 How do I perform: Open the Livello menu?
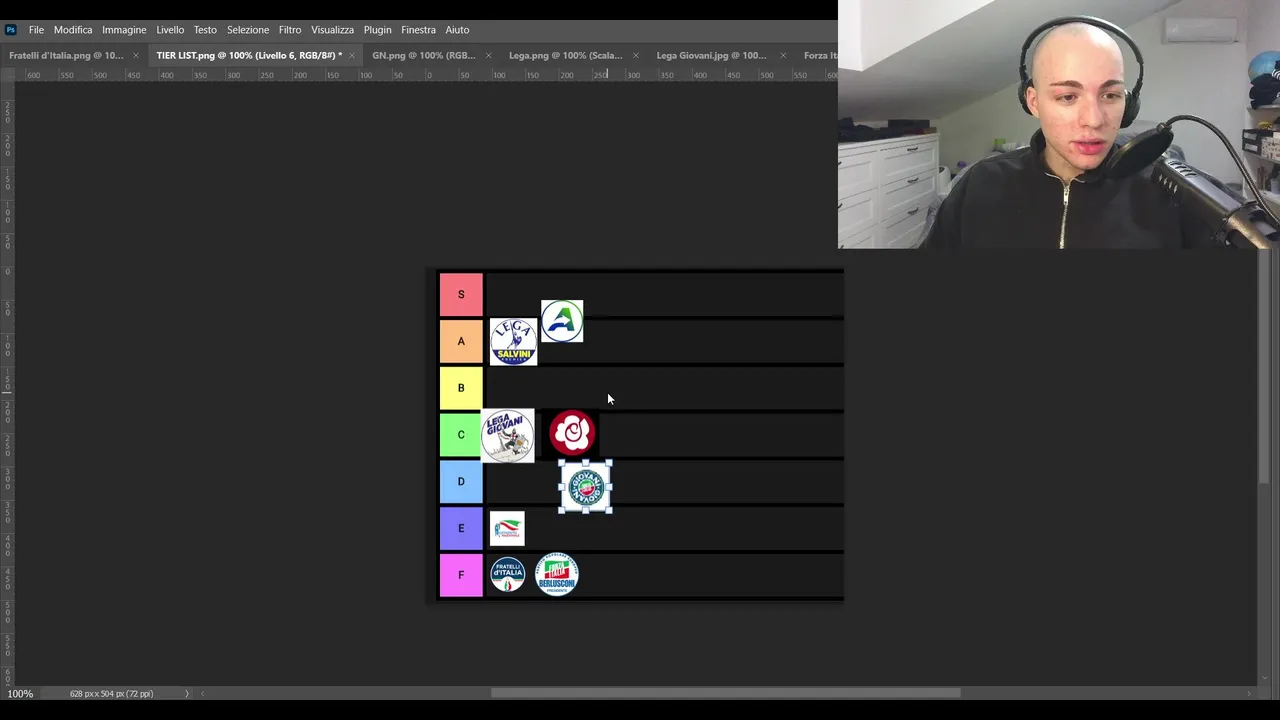pyautogui.click(x=170, y=30)
